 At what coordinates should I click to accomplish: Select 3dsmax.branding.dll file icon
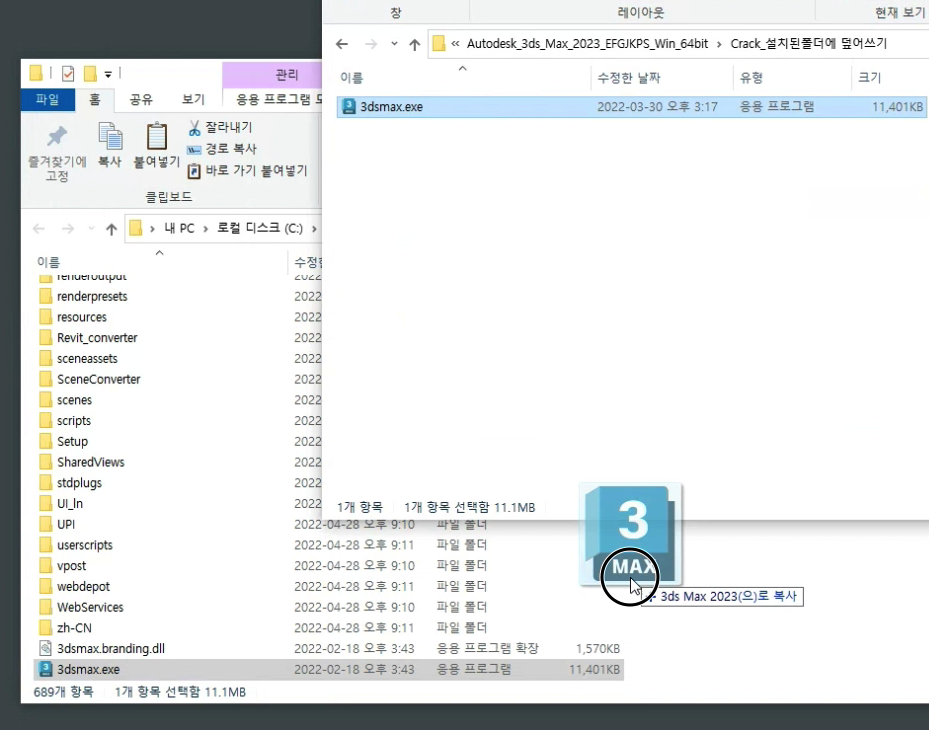click(x=46, y=648)
